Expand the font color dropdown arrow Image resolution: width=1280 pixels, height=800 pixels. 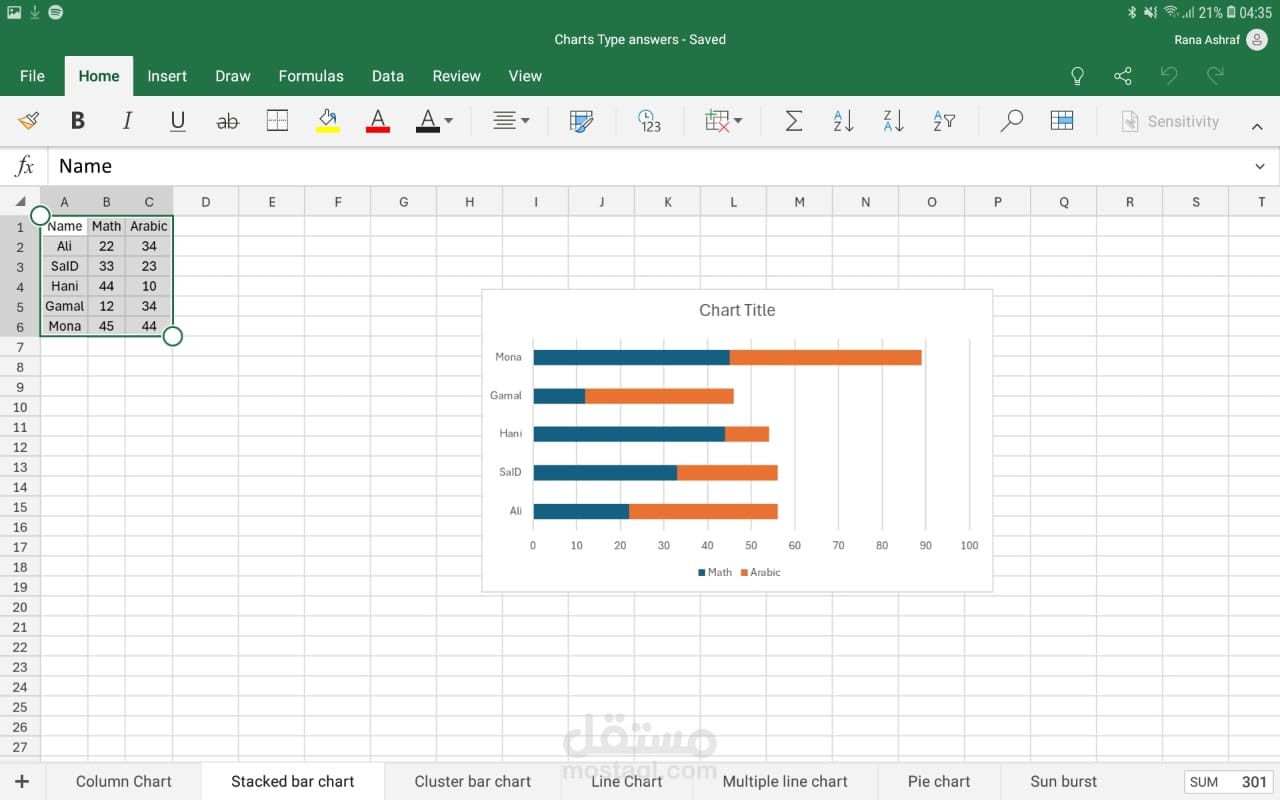(449, 122)
